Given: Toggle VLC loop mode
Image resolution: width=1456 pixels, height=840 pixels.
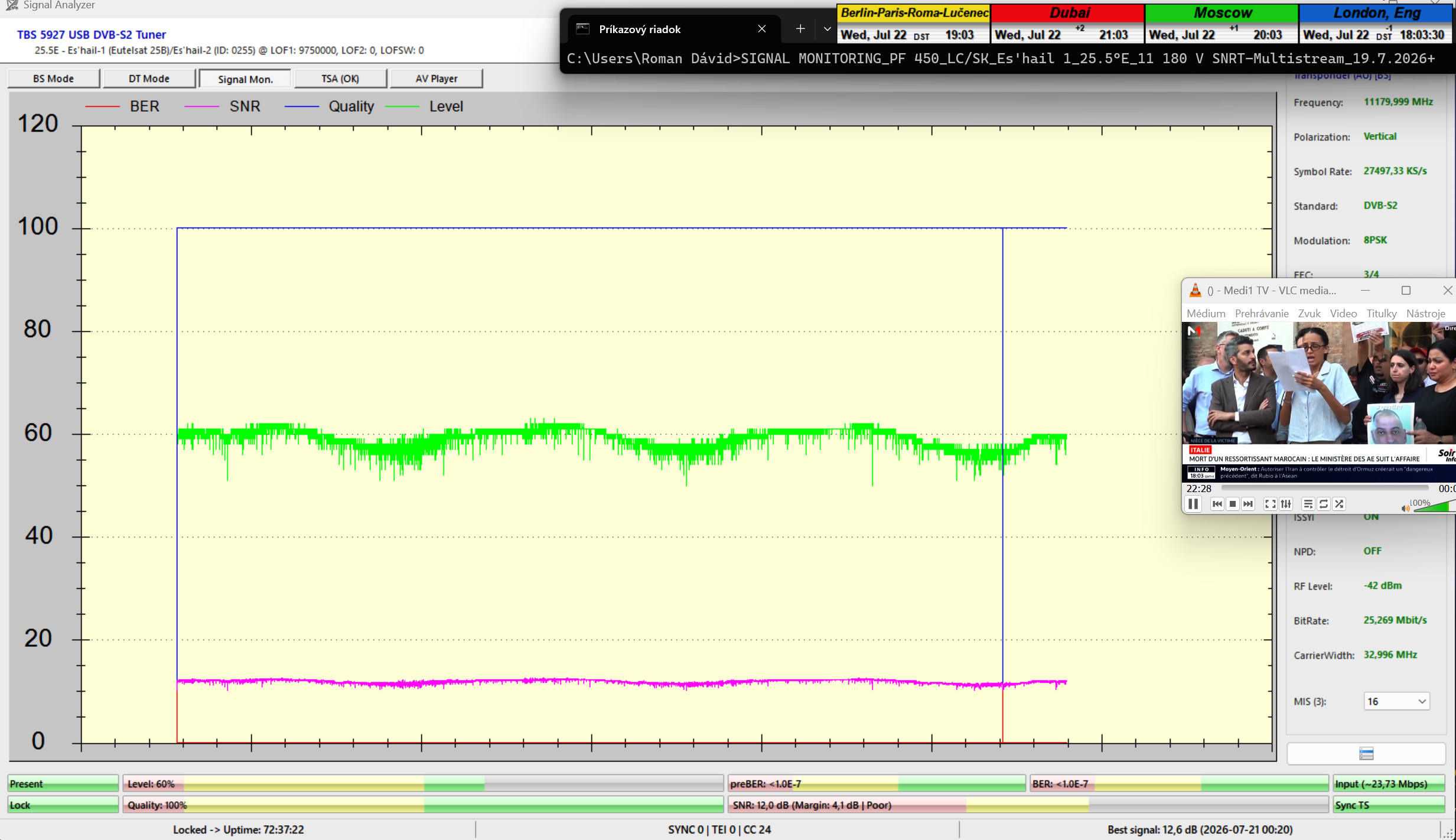Looking at the screenshot, I should coord(1324,504).
